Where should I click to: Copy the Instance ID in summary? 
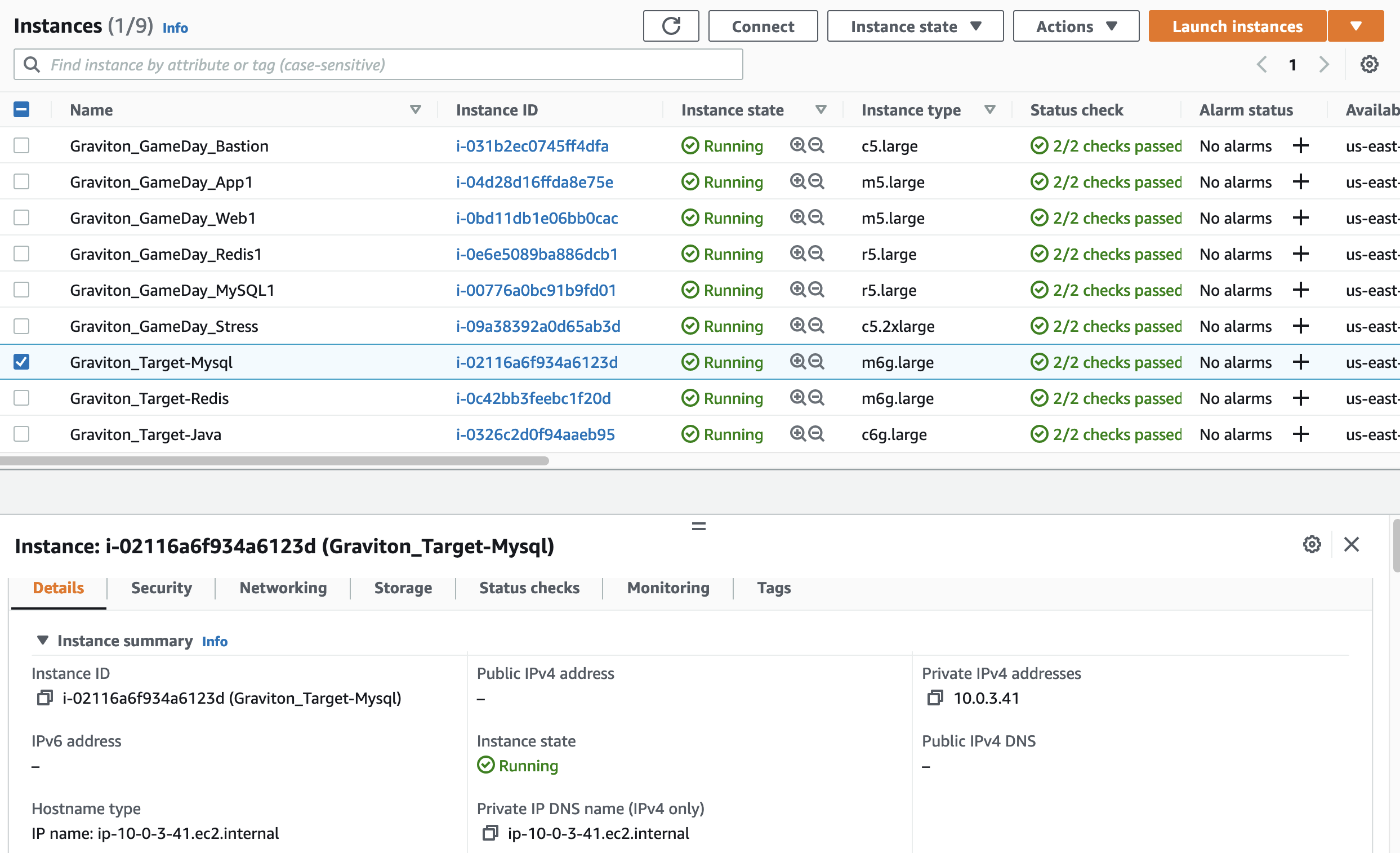[x=44, y=697]
